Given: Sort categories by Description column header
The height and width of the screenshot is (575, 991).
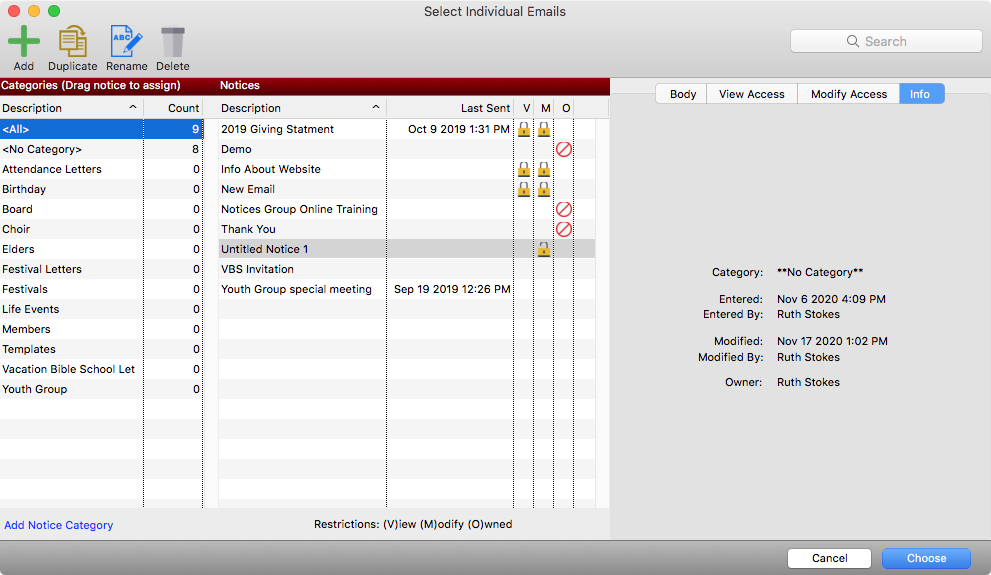Looking at the screenshot, I should coord(70,108).
